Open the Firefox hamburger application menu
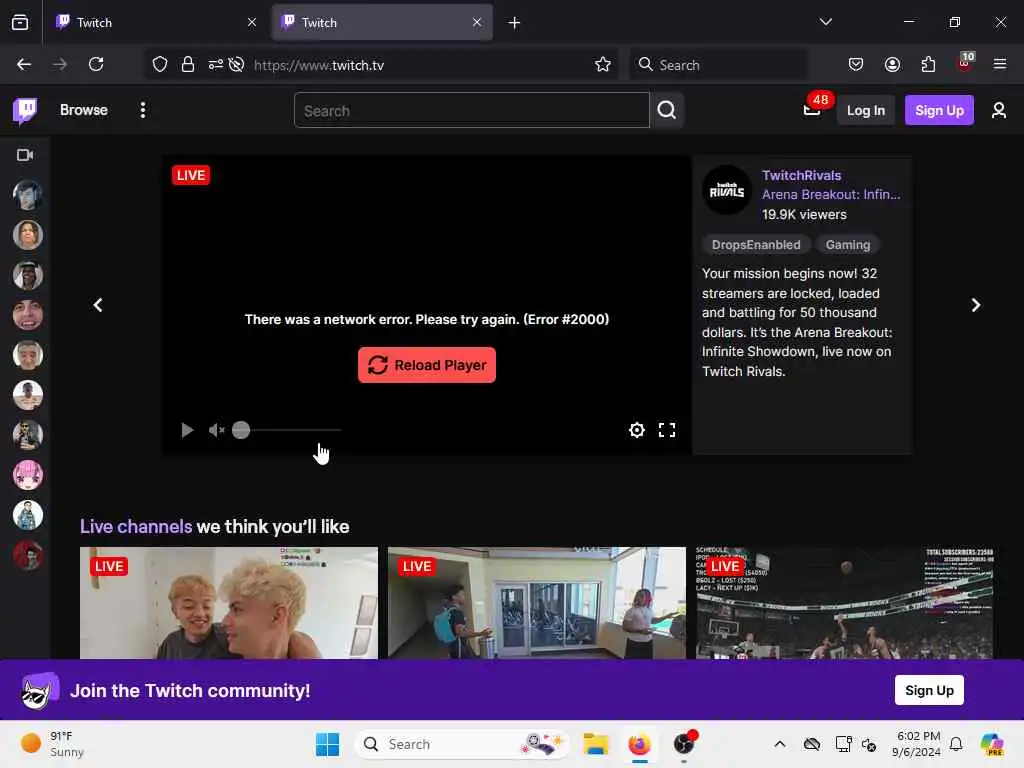The height and width of the screenshot is (768, 1024). pyautogui.click(x=1000, y=64)
